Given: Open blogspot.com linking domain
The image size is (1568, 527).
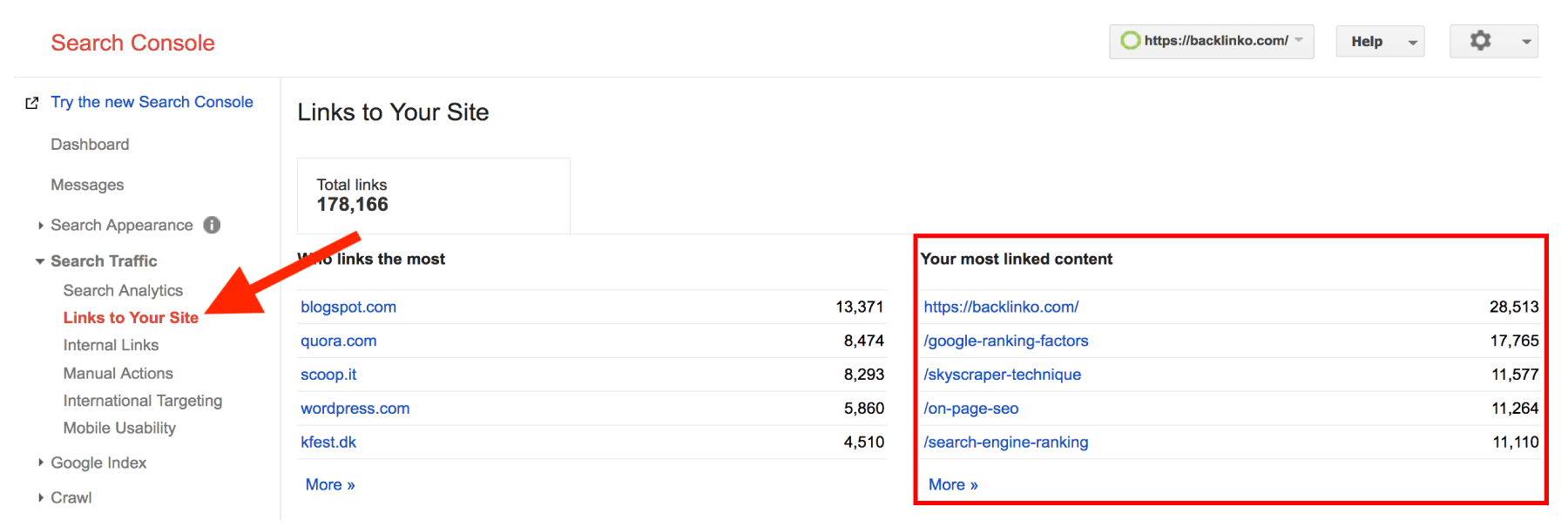Looking at the screenshot, I should point(348,307).
